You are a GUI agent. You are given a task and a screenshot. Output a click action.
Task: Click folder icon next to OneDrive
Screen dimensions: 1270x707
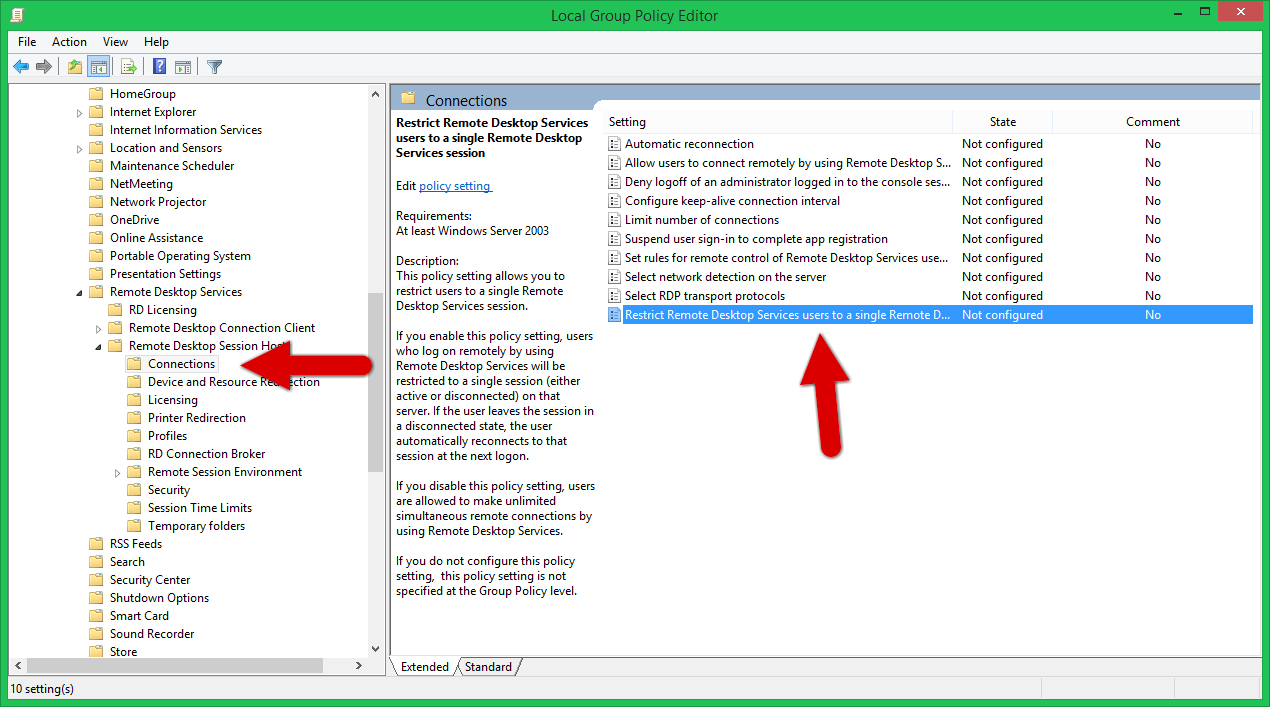point(96,220)
